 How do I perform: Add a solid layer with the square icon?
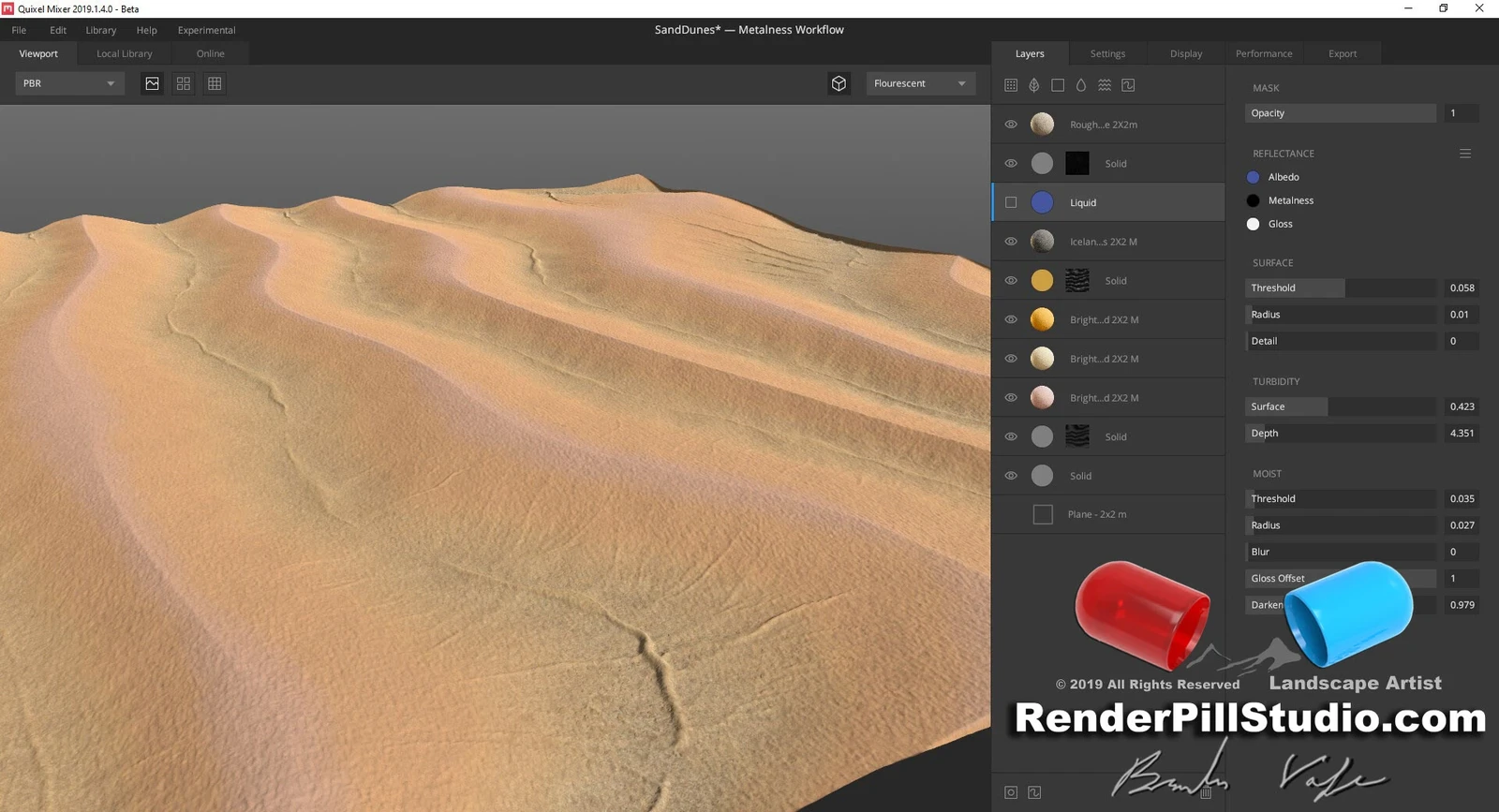1058,85
